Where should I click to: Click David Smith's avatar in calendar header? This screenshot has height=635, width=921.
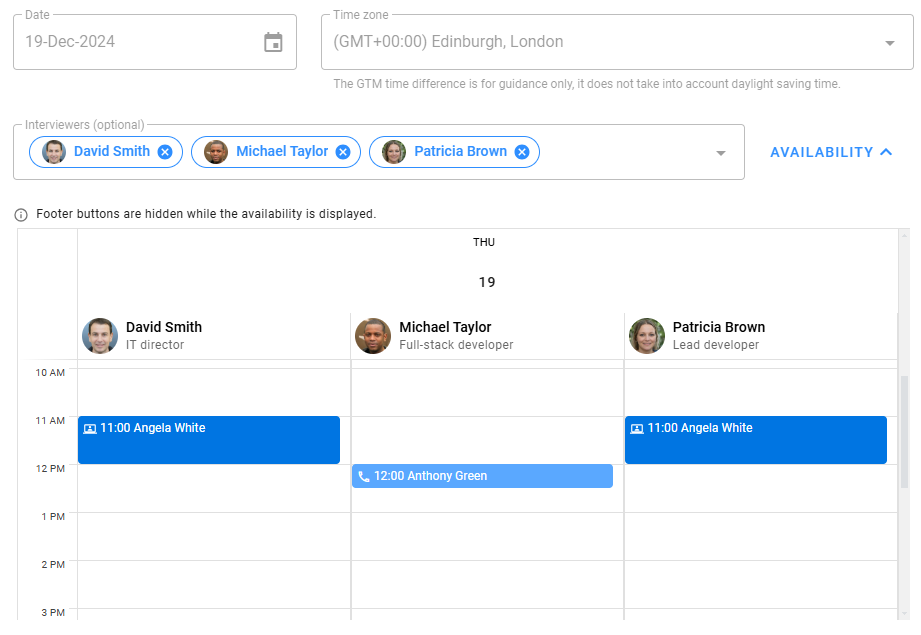[100, 336]
